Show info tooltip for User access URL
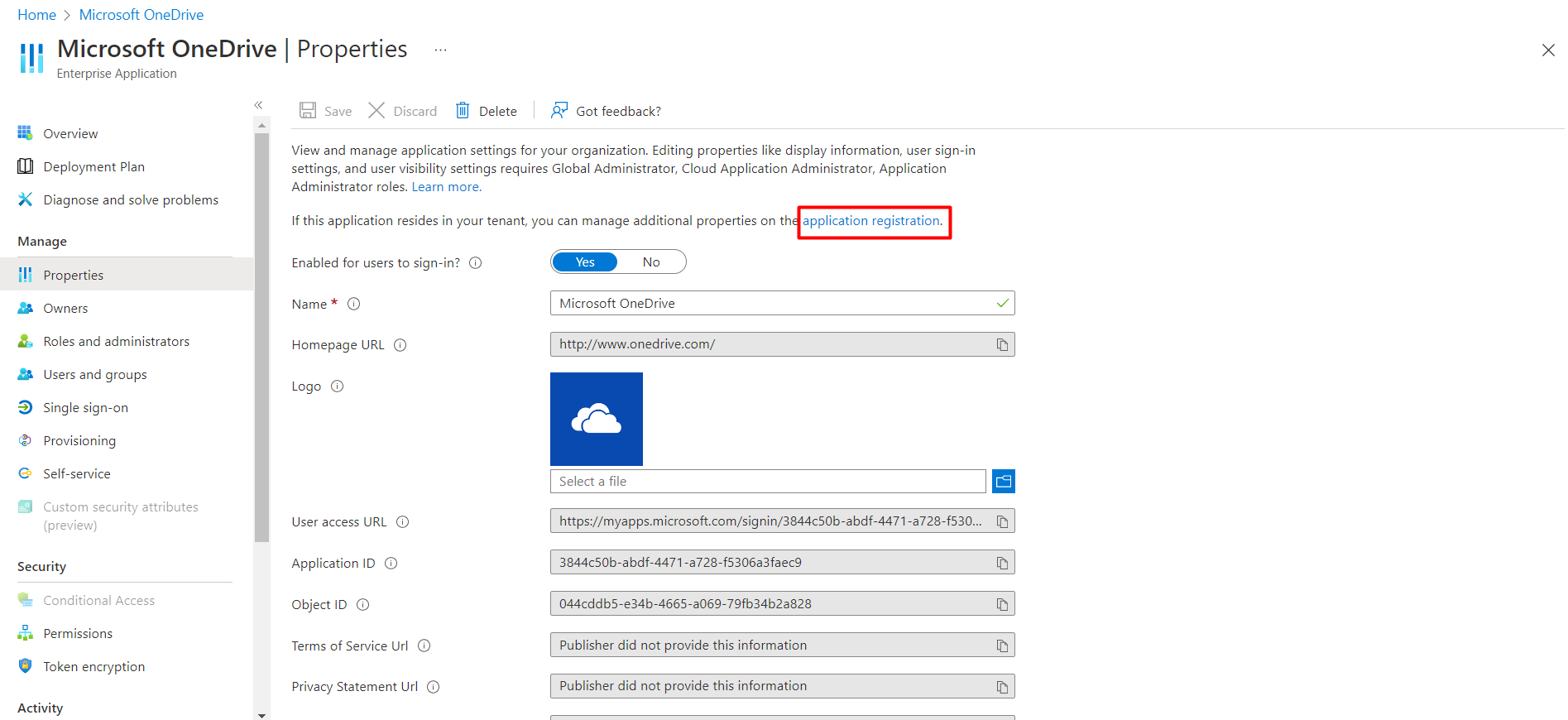This screenshot has width=1568, height=720. pos(403,522)
